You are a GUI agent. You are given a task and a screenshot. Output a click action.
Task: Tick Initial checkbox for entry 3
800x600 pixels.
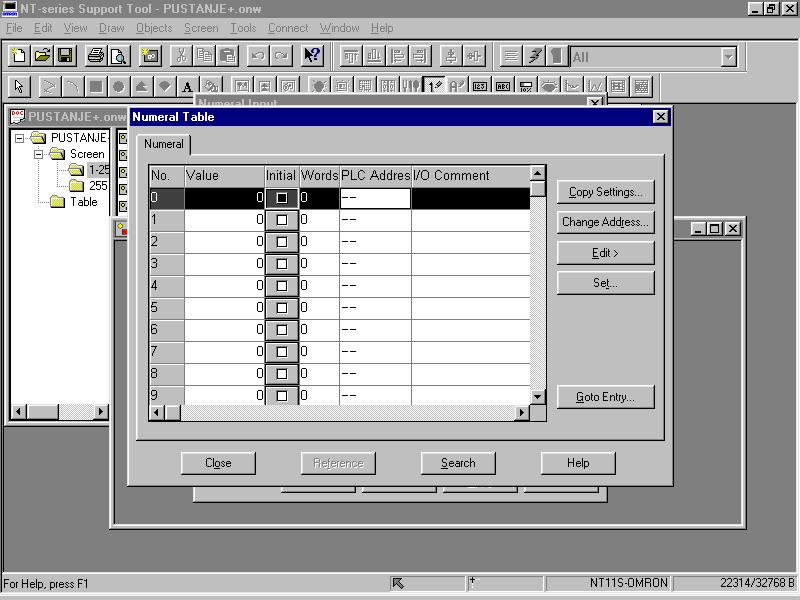coord(282,264)
